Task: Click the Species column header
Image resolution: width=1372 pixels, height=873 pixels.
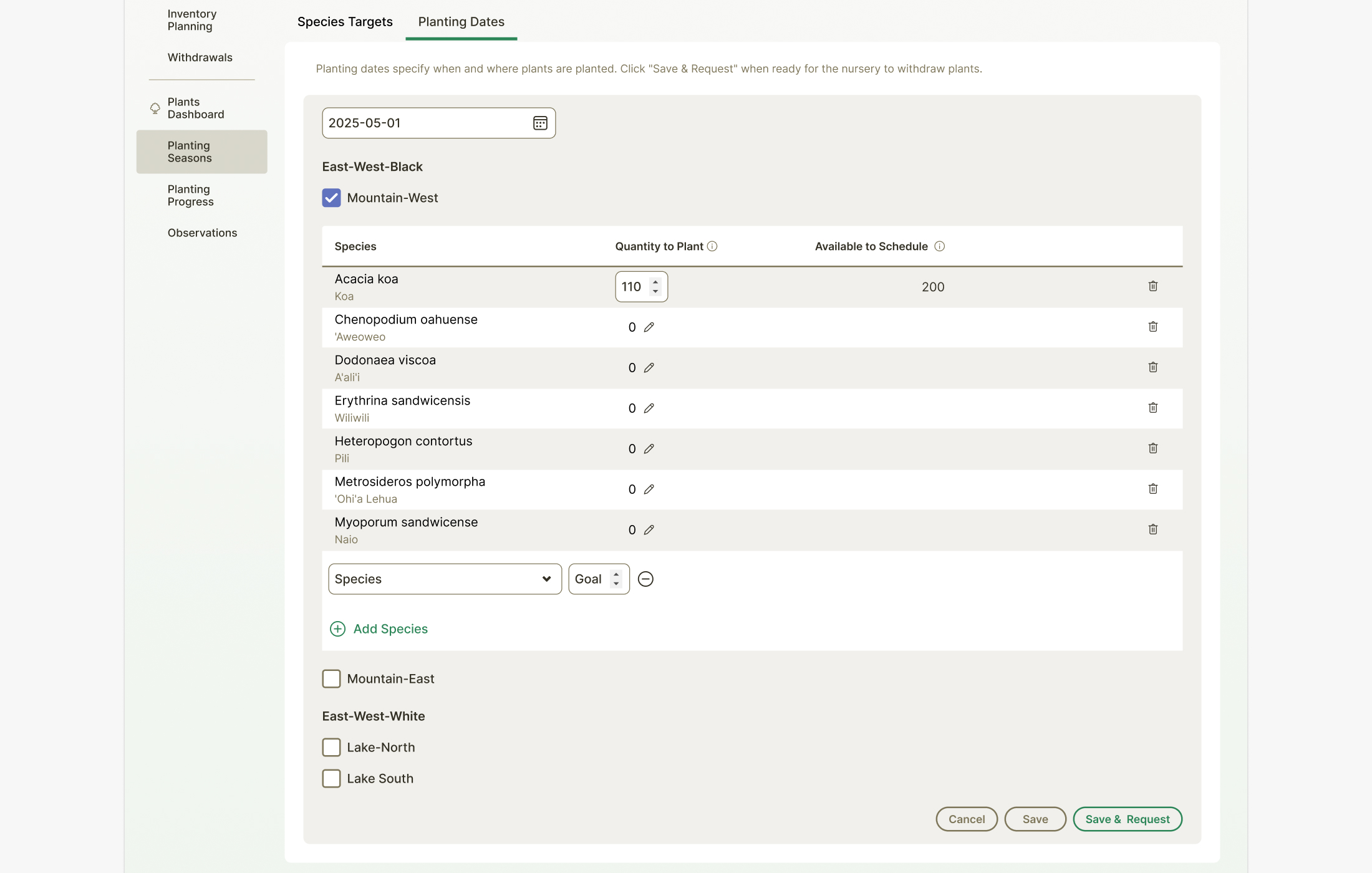Action: coord(355,246)
